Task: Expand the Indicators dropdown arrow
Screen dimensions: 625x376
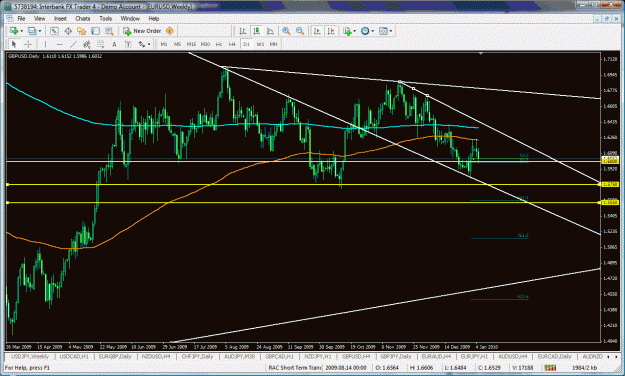Action: pos(355,31)
